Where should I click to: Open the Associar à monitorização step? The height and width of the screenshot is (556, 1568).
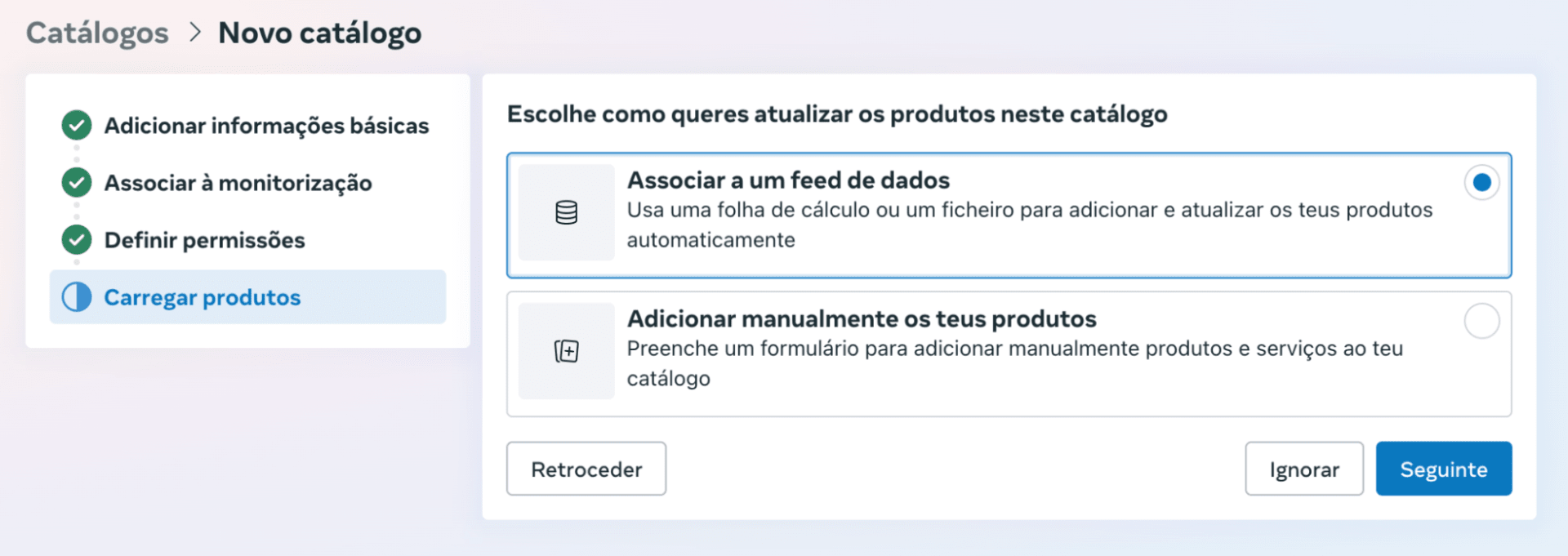238,183
